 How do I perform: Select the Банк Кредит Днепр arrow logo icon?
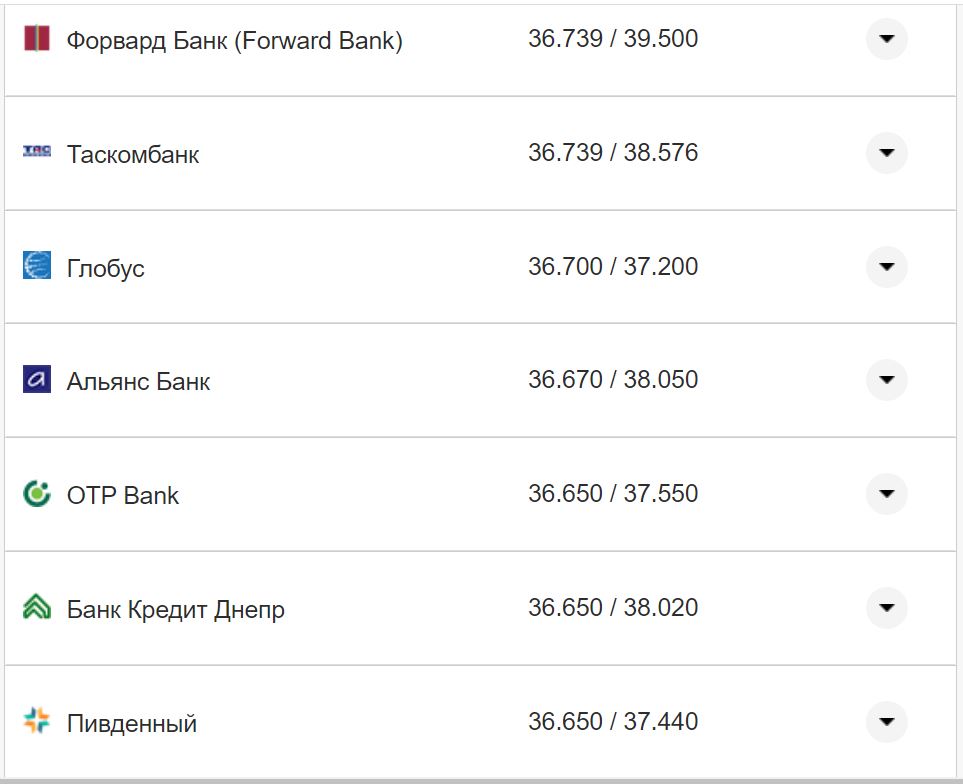click(x=36, y=607)
